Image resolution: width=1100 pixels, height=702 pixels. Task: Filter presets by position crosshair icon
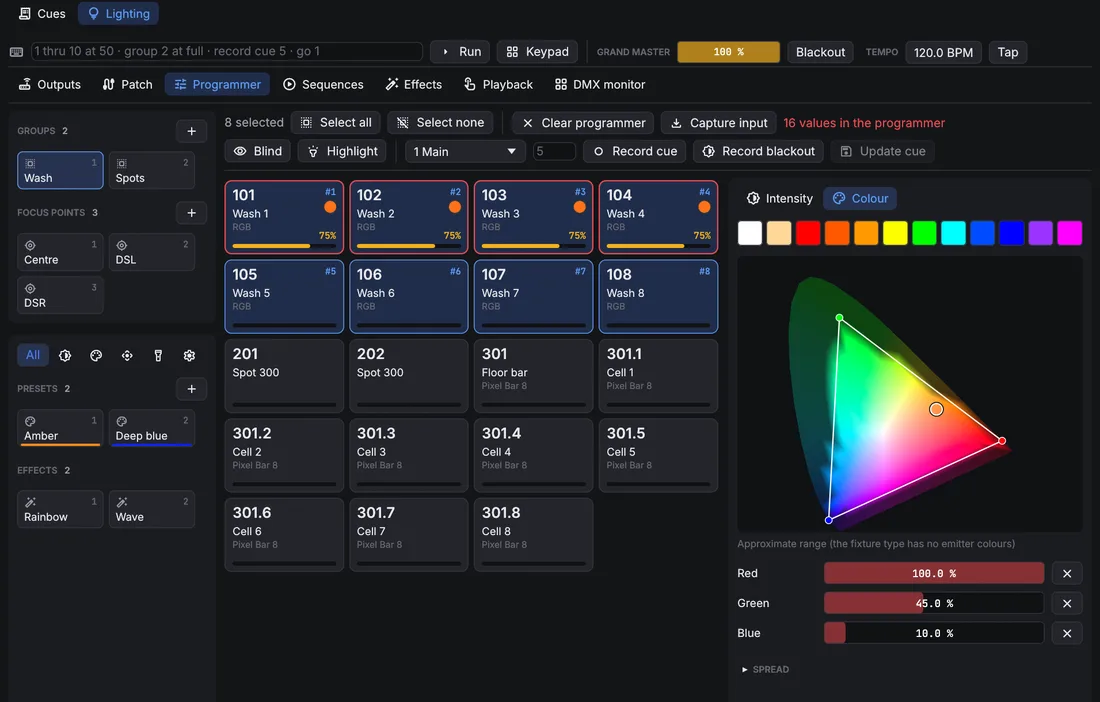click(127, 356)
